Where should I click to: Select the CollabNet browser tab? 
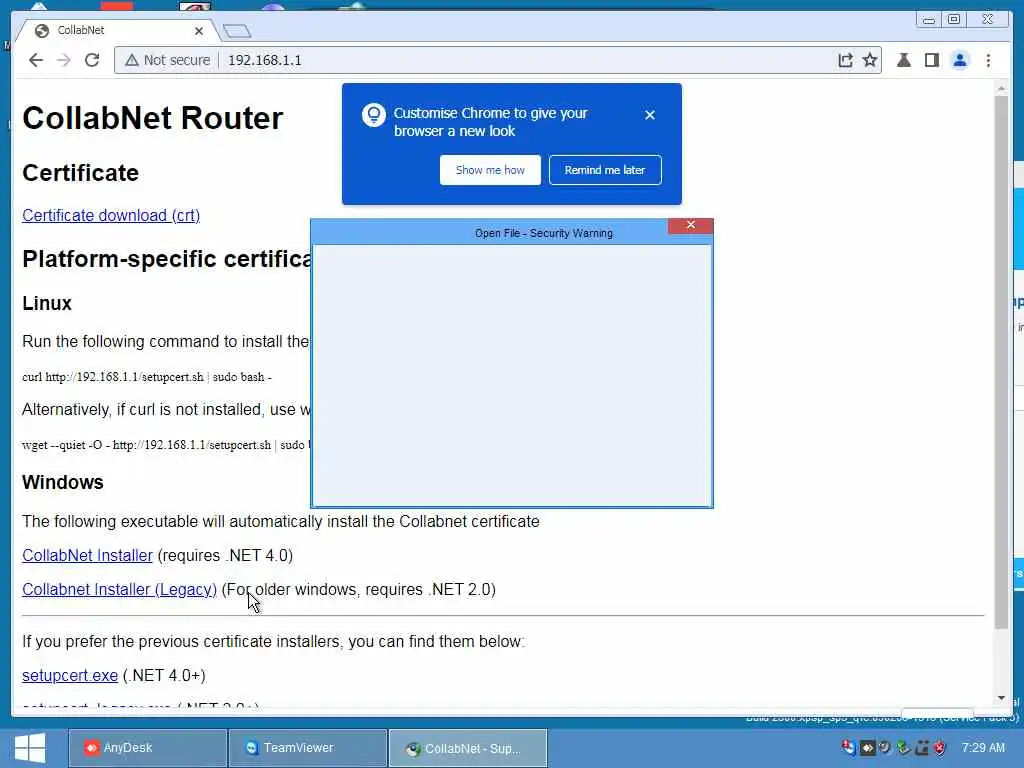point(116,30)
